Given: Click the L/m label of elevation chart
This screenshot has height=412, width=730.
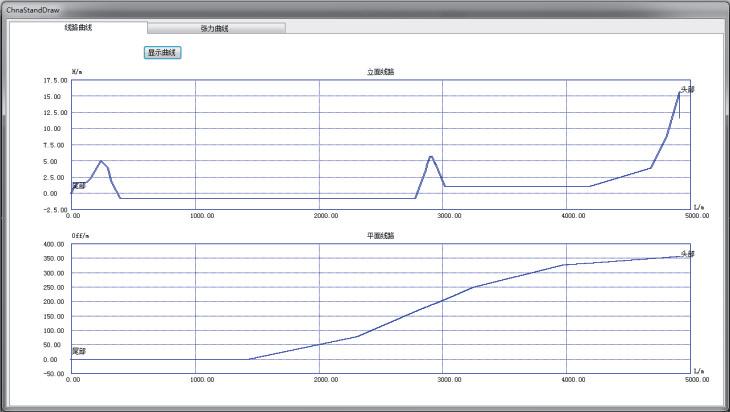Looking at the screenshot, I should [x=699, y=204].
